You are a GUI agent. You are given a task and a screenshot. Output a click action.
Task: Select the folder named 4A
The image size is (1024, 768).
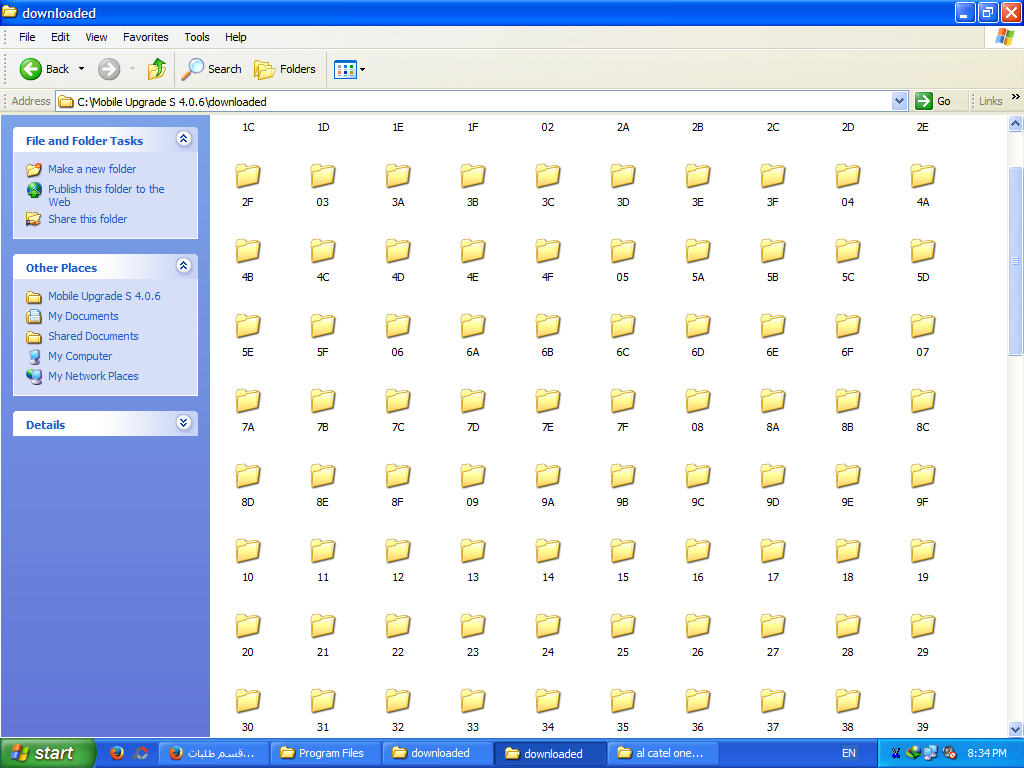click(x=923, y=185)
